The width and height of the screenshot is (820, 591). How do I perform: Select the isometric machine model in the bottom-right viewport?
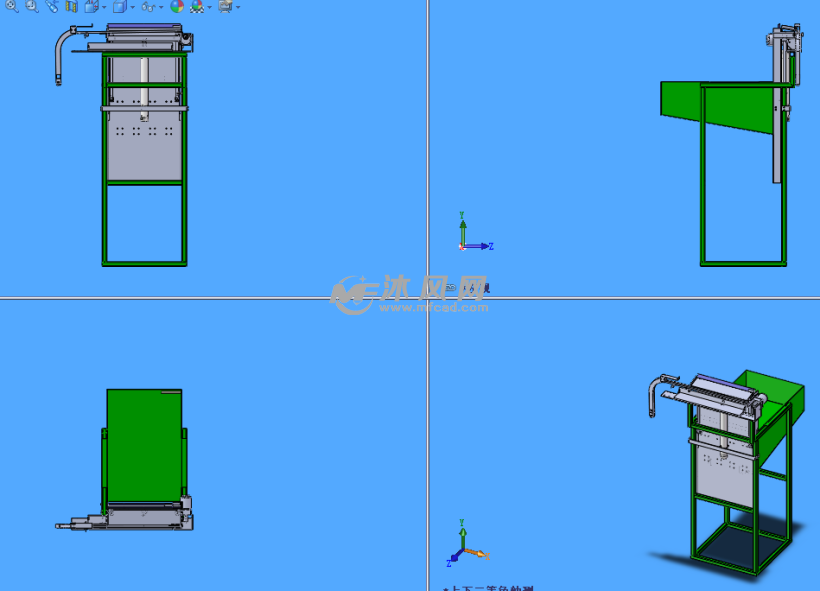(x=726, y=472)
